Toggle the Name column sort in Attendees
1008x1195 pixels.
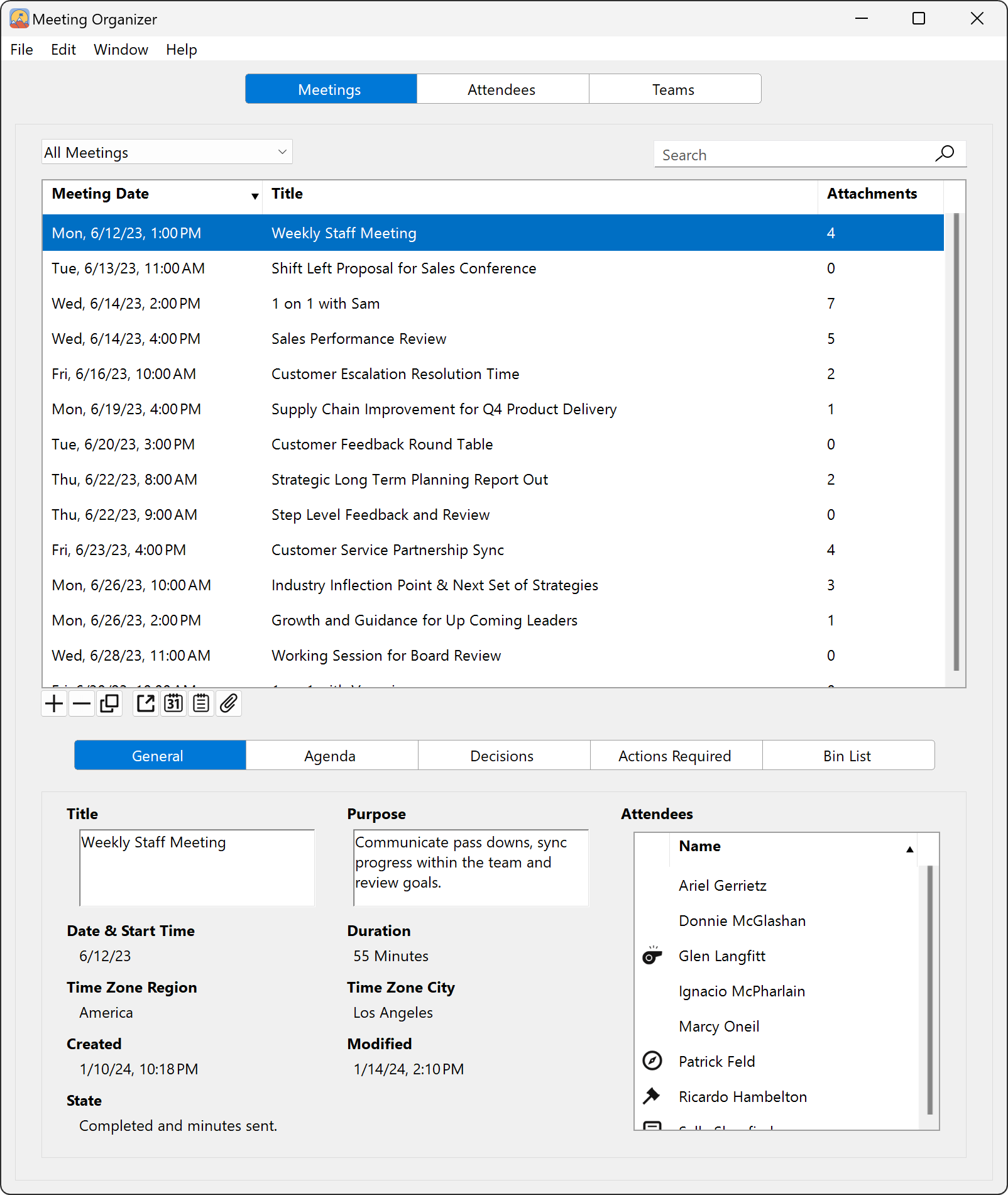909,849
